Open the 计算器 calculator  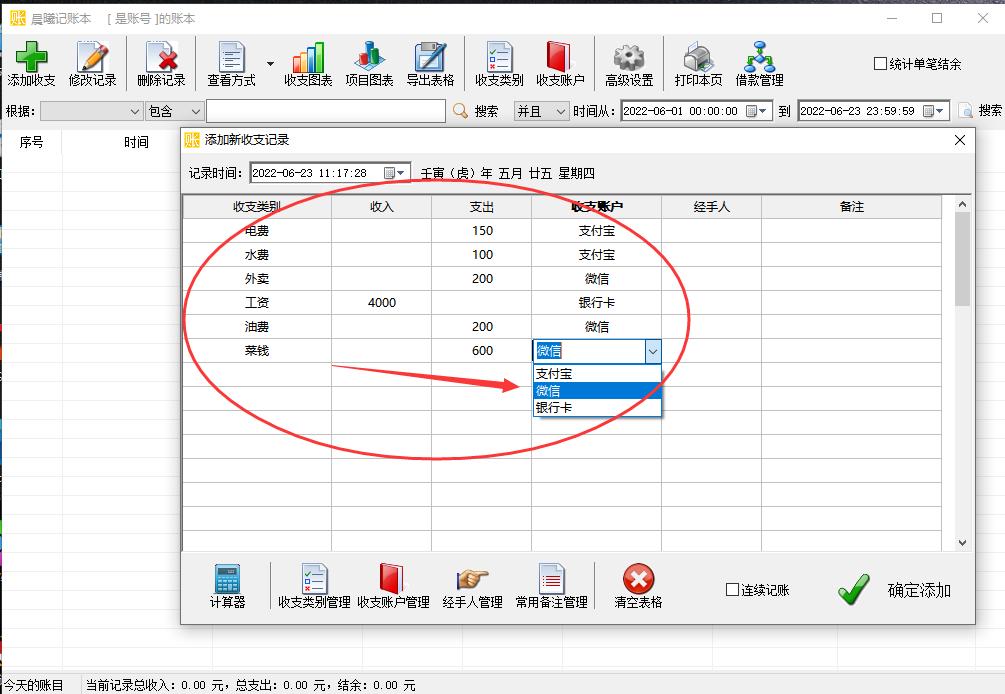coord(227,586)
